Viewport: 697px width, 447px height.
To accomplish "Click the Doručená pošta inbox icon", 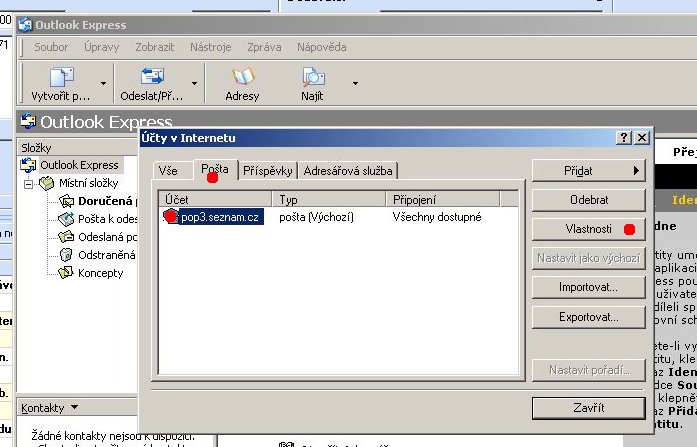I will [67, 201].
